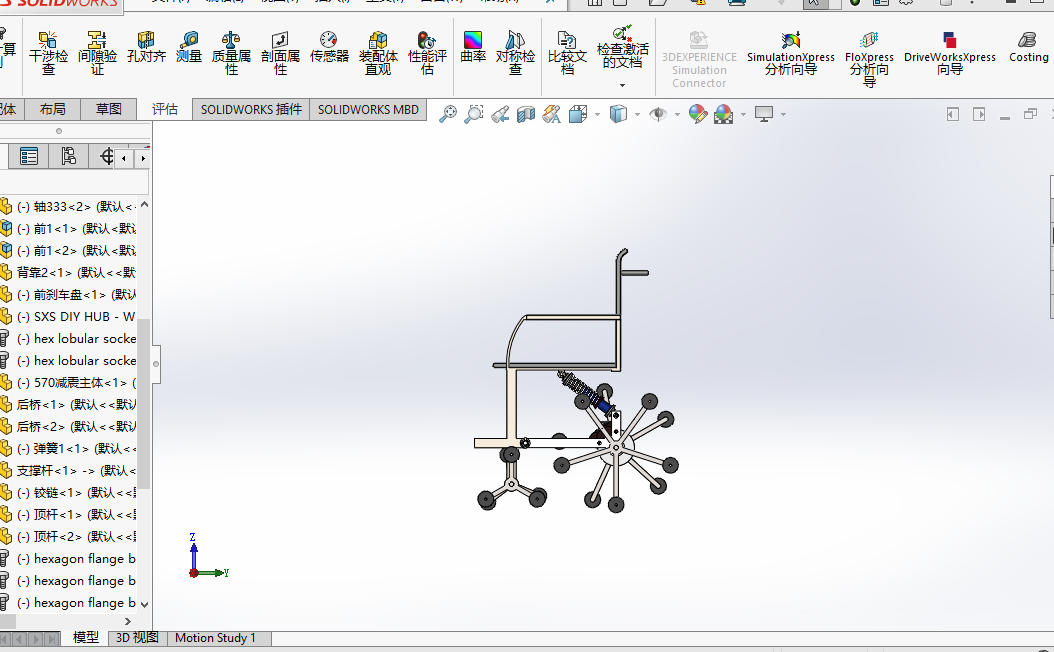Open Display Style dropdown arrow
The width and height of the screenshot is (1054, 652).
[637, 114]
